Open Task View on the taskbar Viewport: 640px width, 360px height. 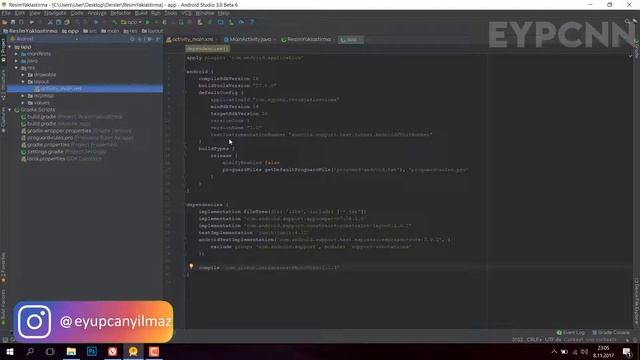tap(50, 351)
